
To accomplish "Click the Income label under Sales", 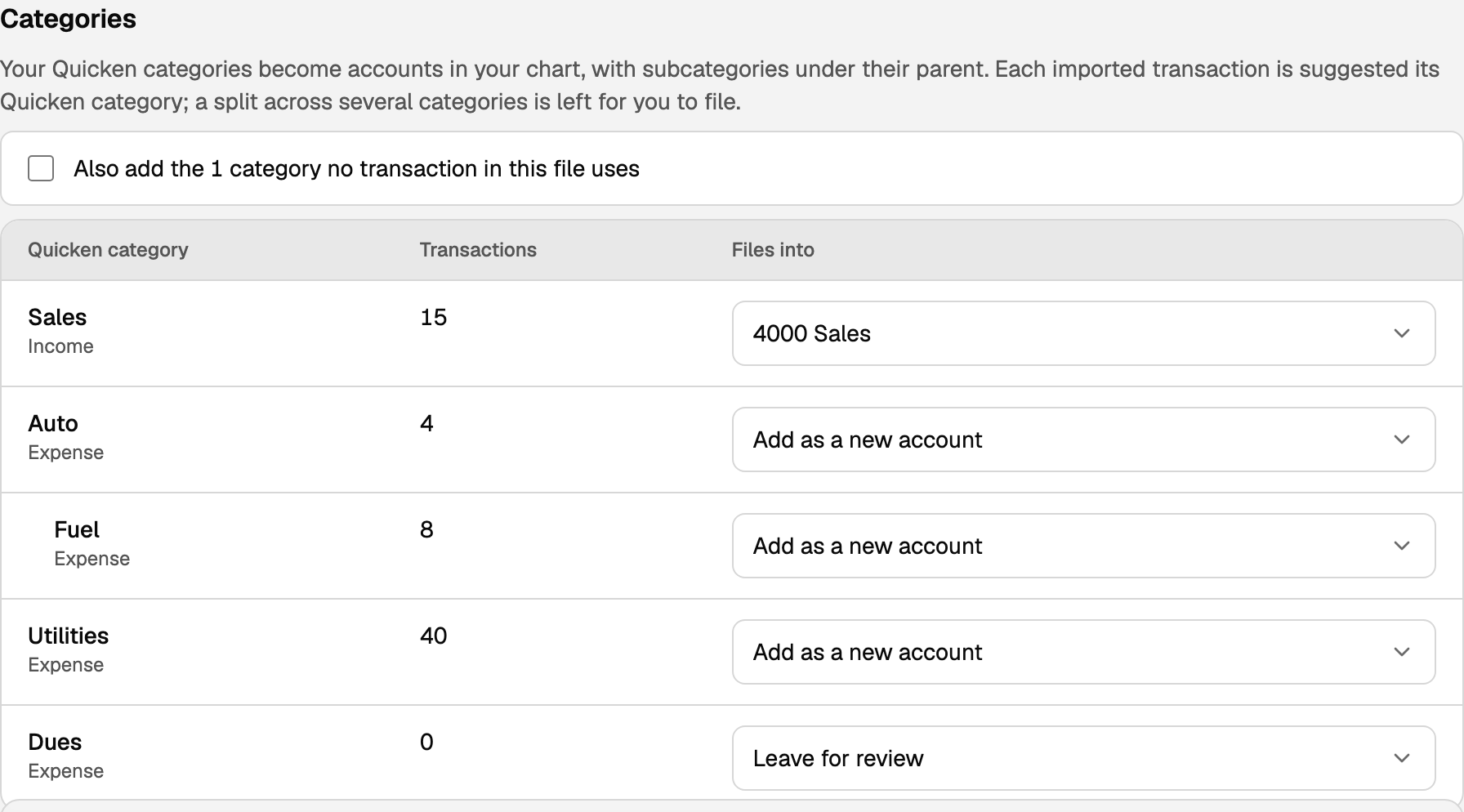I will (x=60, y=346).
